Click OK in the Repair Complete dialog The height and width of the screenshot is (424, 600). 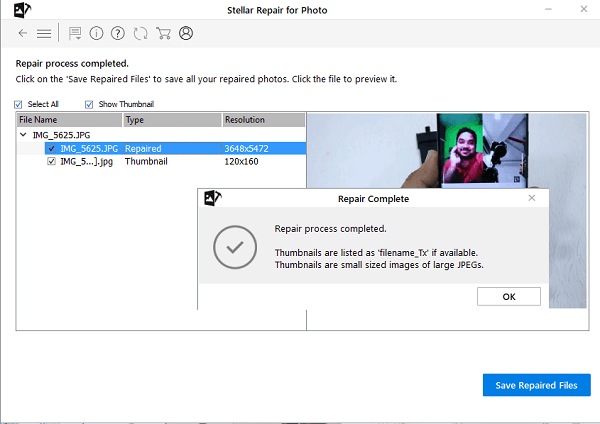[x=509, y=297]
